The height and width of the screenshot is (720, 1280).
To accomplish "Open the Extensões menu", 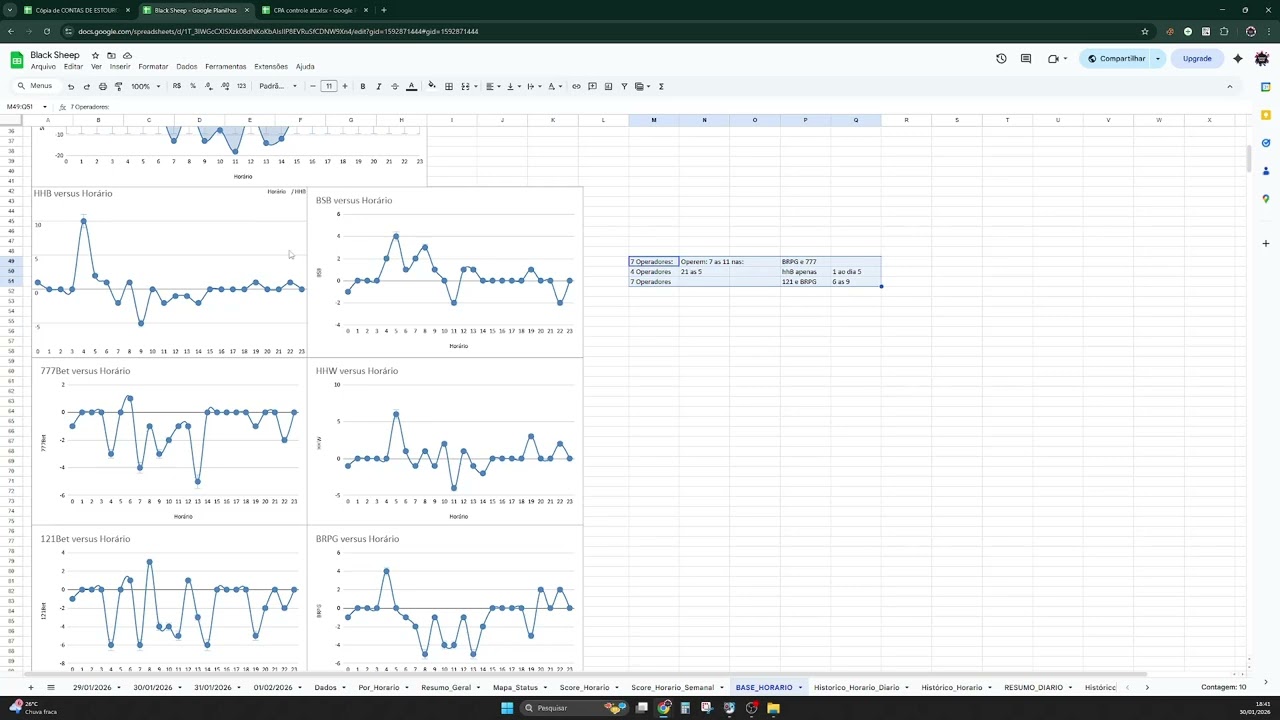I will pos(271,67).
